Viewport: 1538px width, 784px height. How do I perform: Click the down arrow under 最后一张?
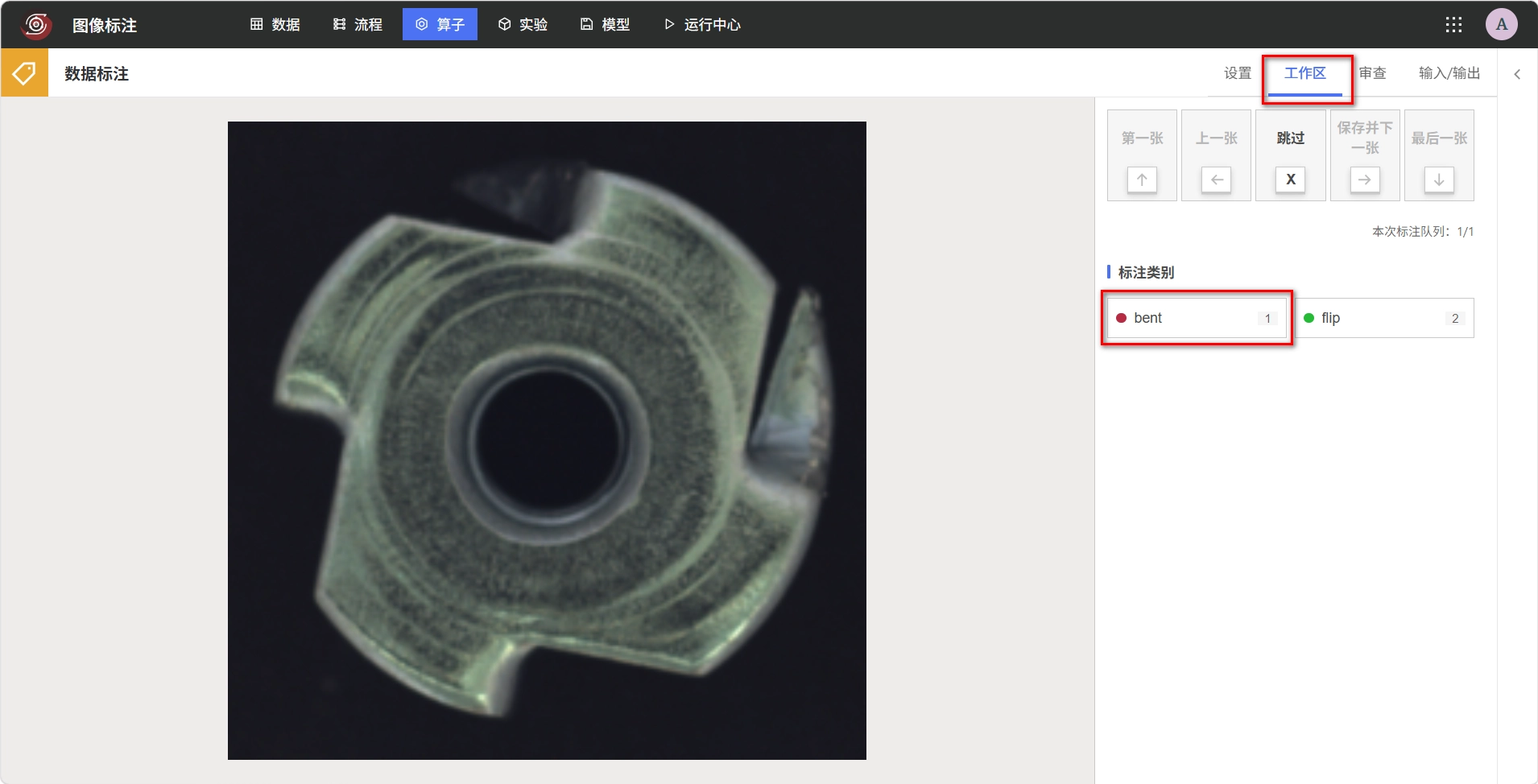[x=1439, y=179]
